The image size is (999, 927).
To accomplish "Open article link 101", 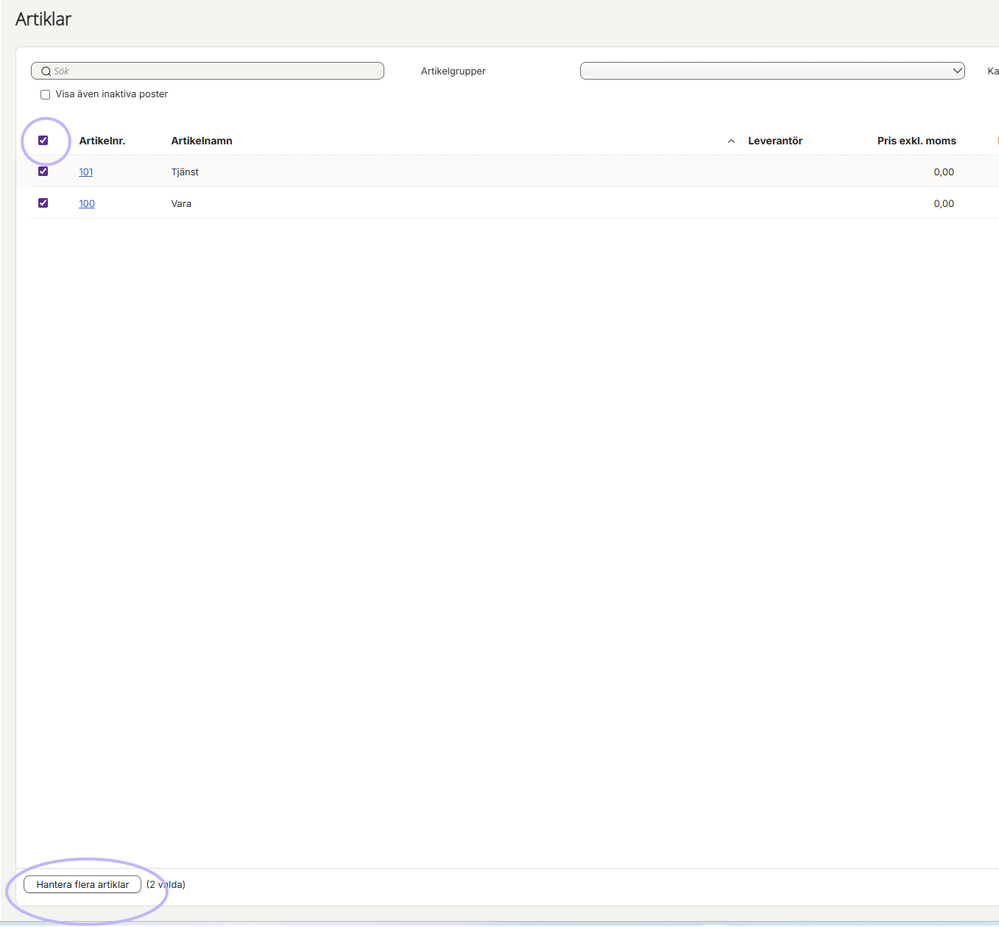I will [x=86, y=172].
